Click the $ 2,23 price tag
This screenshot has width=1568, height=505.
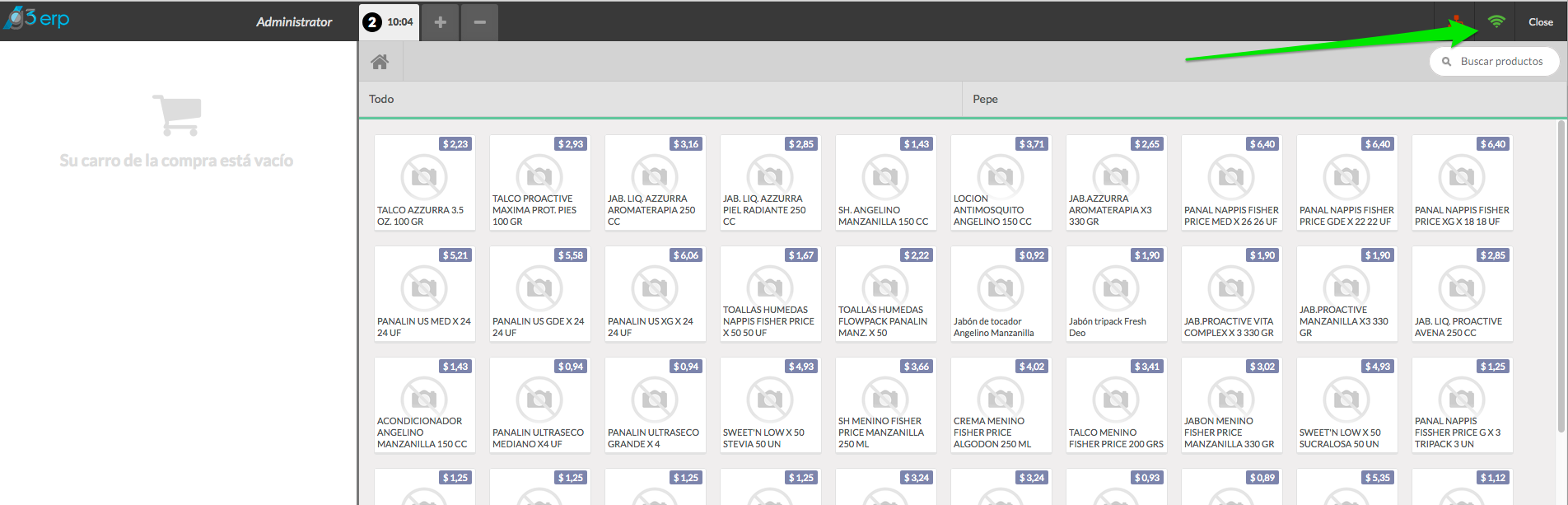[x=455, y=144]
